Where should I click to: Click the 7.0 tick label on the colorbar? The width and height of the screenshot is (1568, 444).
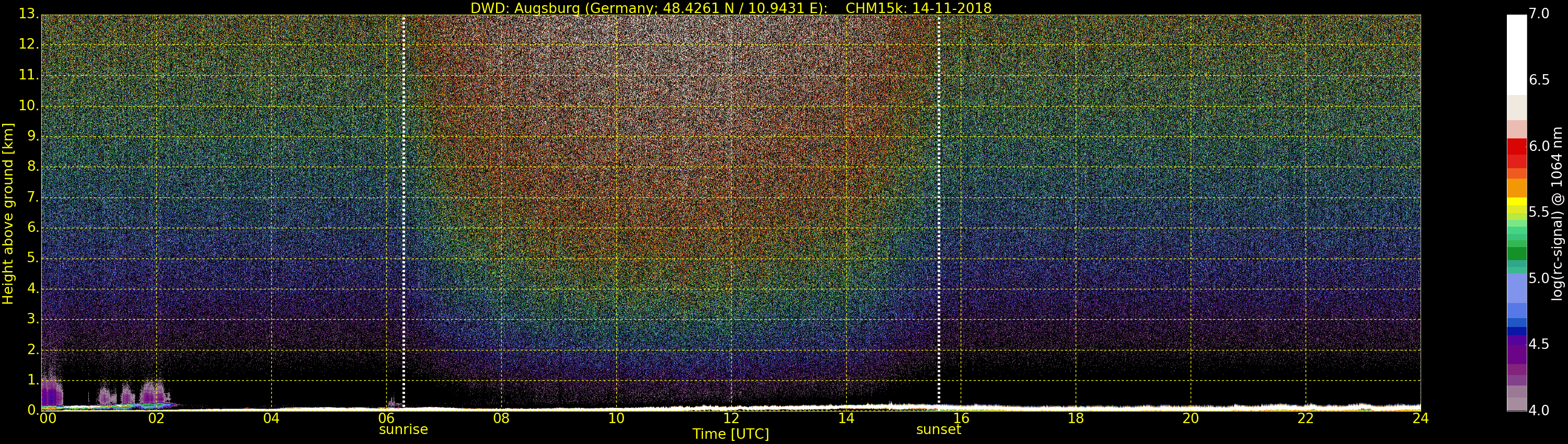coord(1539,14)
